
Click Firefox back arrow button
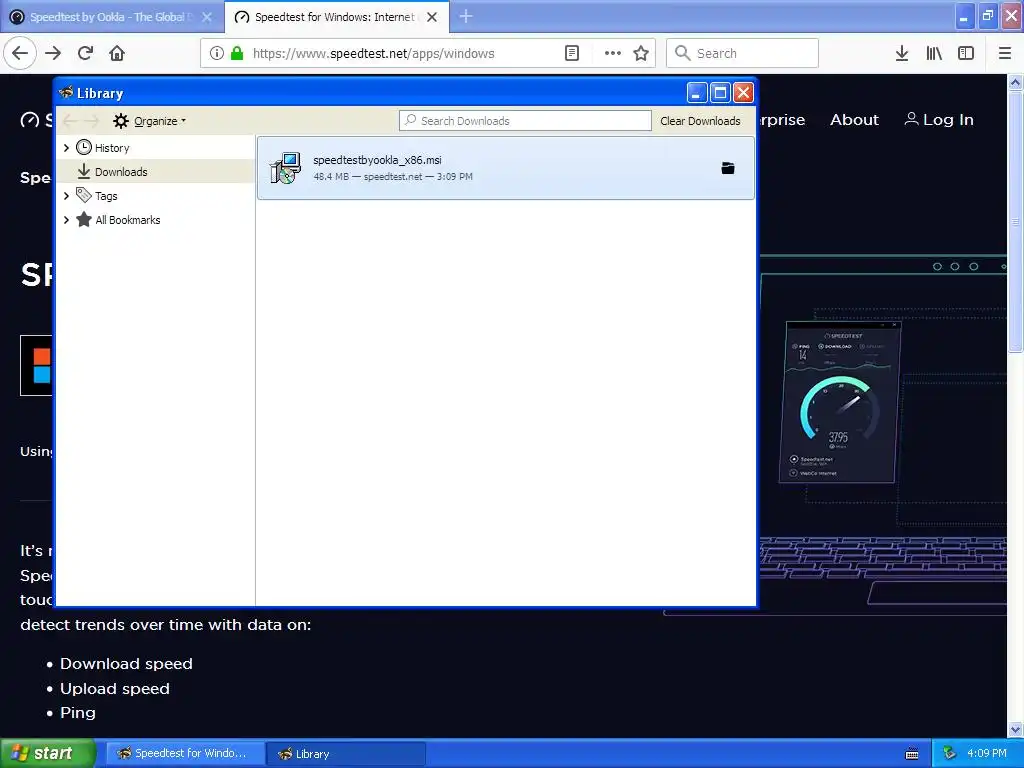click(20, 53)
